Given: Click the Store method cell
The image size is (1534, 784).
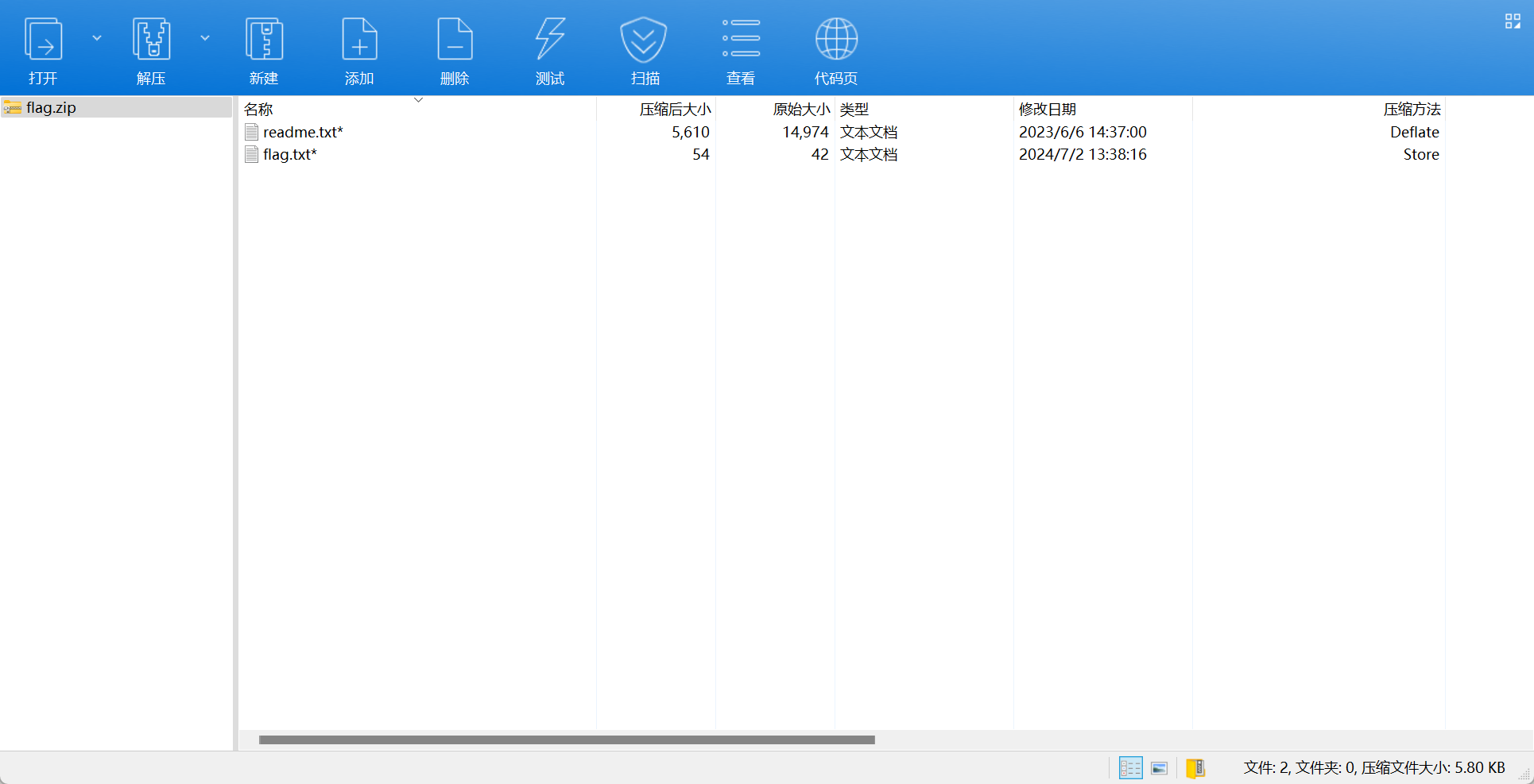Looking at the screenshot, I should [1421, 154].
